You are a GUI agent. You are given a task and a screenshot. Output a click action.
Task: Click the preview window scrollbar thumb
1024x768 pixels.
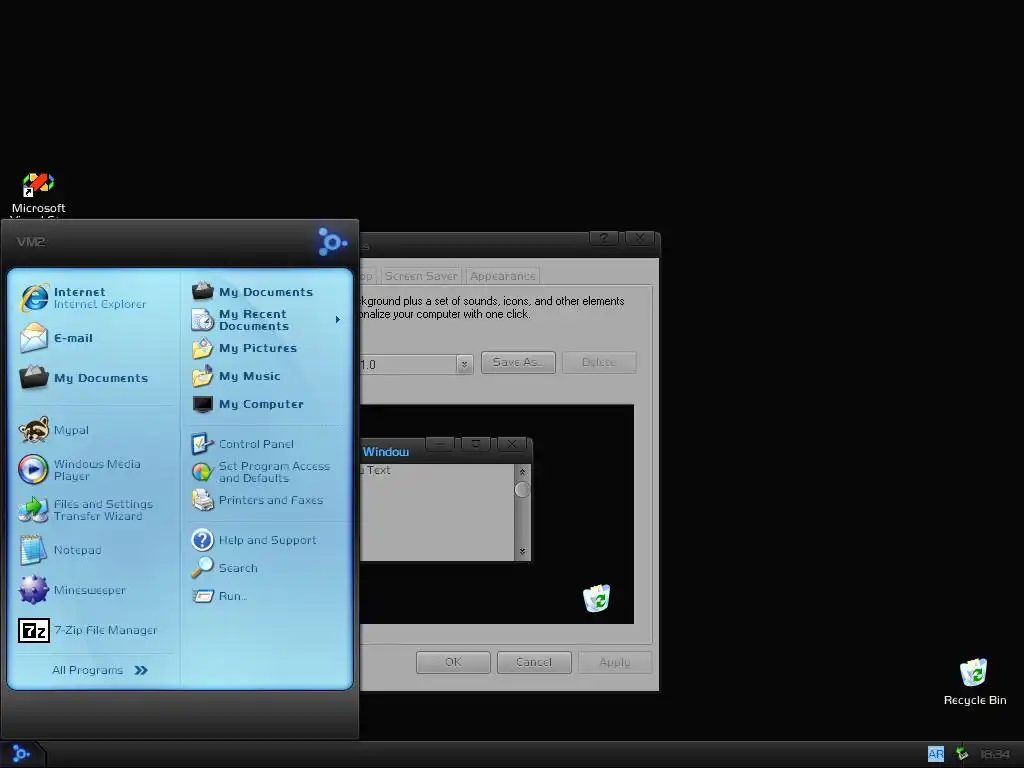(x=522, y=490)
